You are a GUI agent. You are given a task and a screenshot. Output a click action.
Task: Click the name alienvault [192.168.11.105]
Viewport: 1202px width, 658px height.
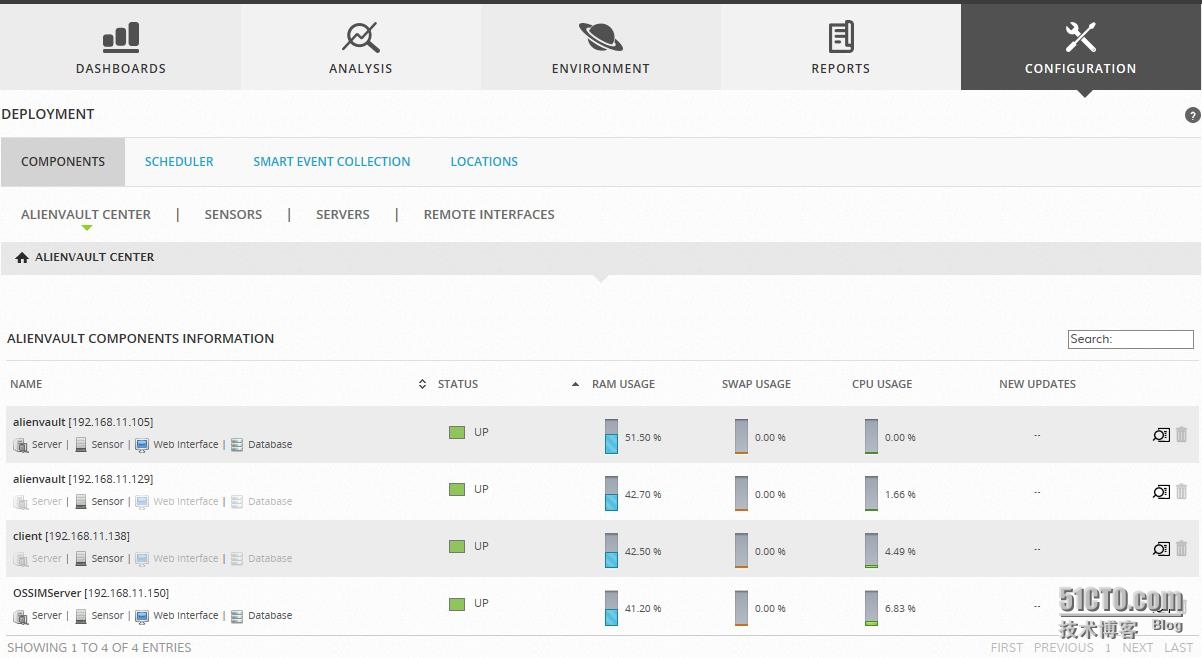[83, 422]
